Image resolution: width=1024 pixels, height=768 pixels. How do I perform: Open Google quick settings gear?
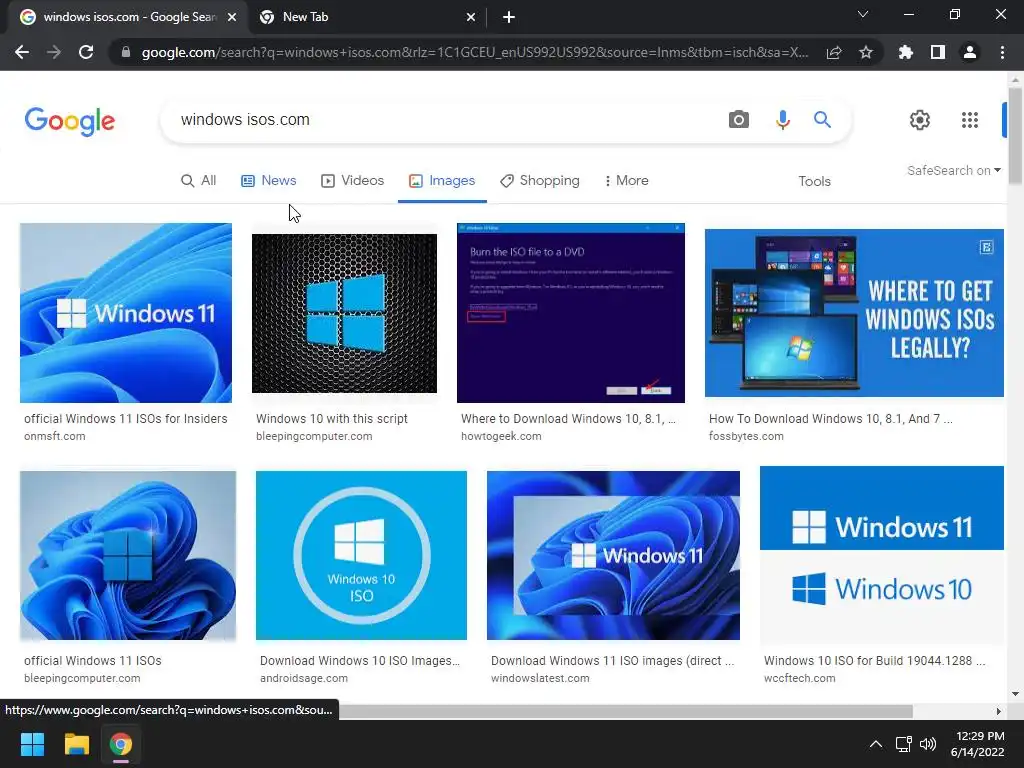click(920, 120)
